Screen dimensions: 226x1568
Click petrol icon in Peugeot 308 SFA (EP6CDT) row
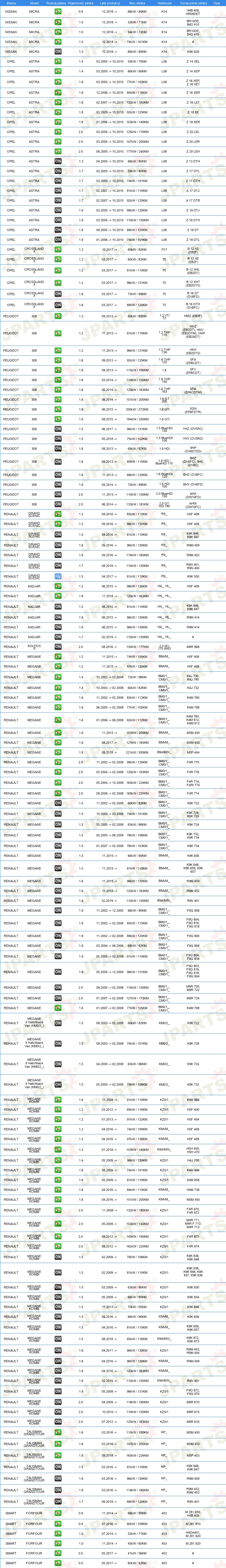[x=58, y=360]
